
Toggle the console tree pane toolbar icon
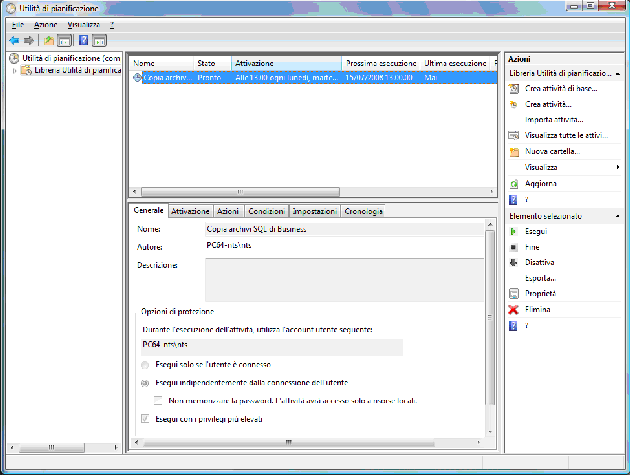pyautogui.click(x=65, y=41)
